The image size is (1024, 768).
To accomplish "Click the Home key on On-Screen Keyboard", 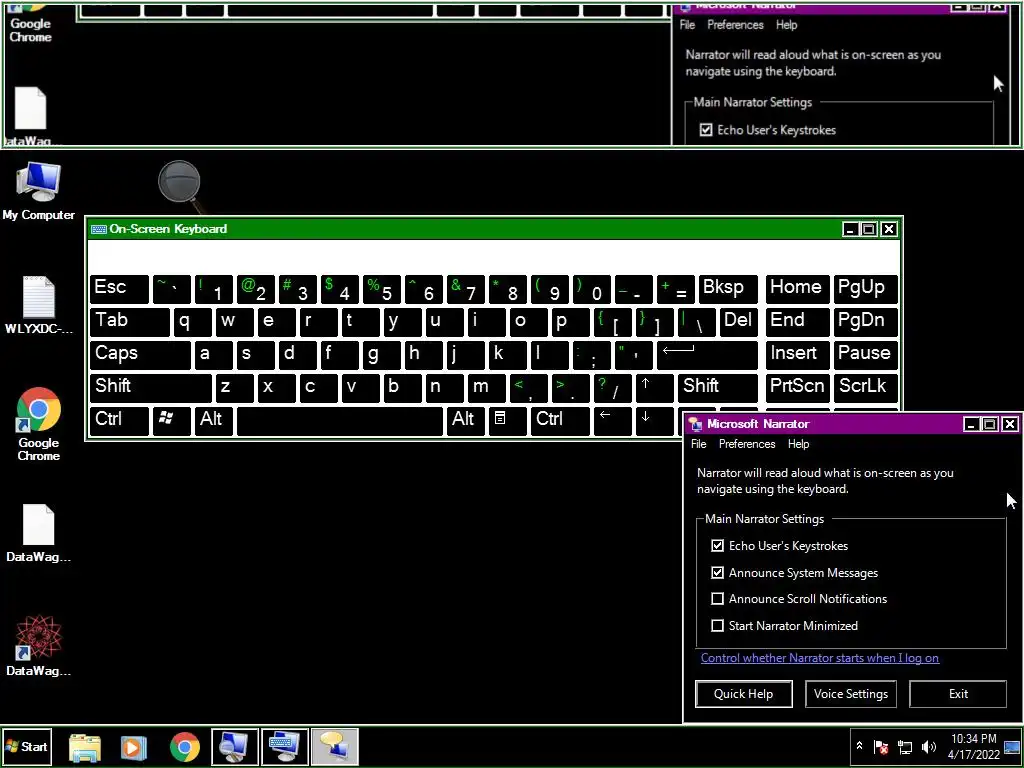I will 797,289.
